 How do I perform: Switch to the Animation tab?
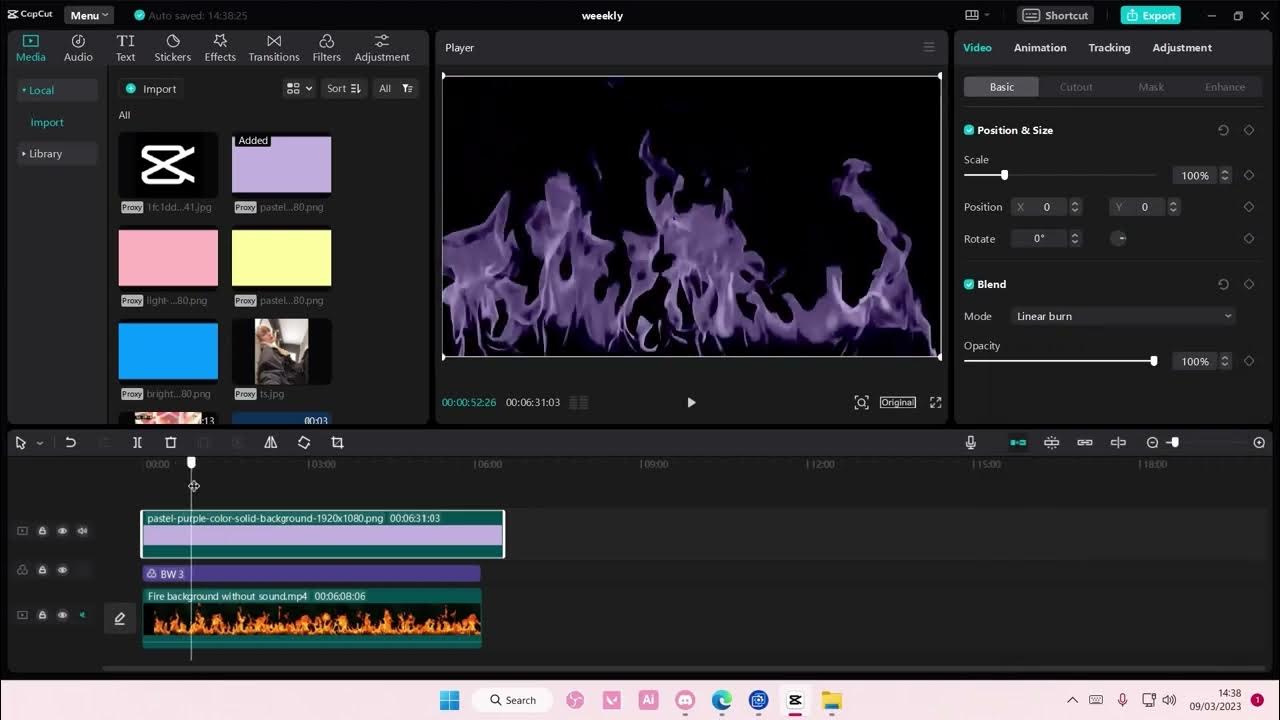click(x=1040, y=47)
